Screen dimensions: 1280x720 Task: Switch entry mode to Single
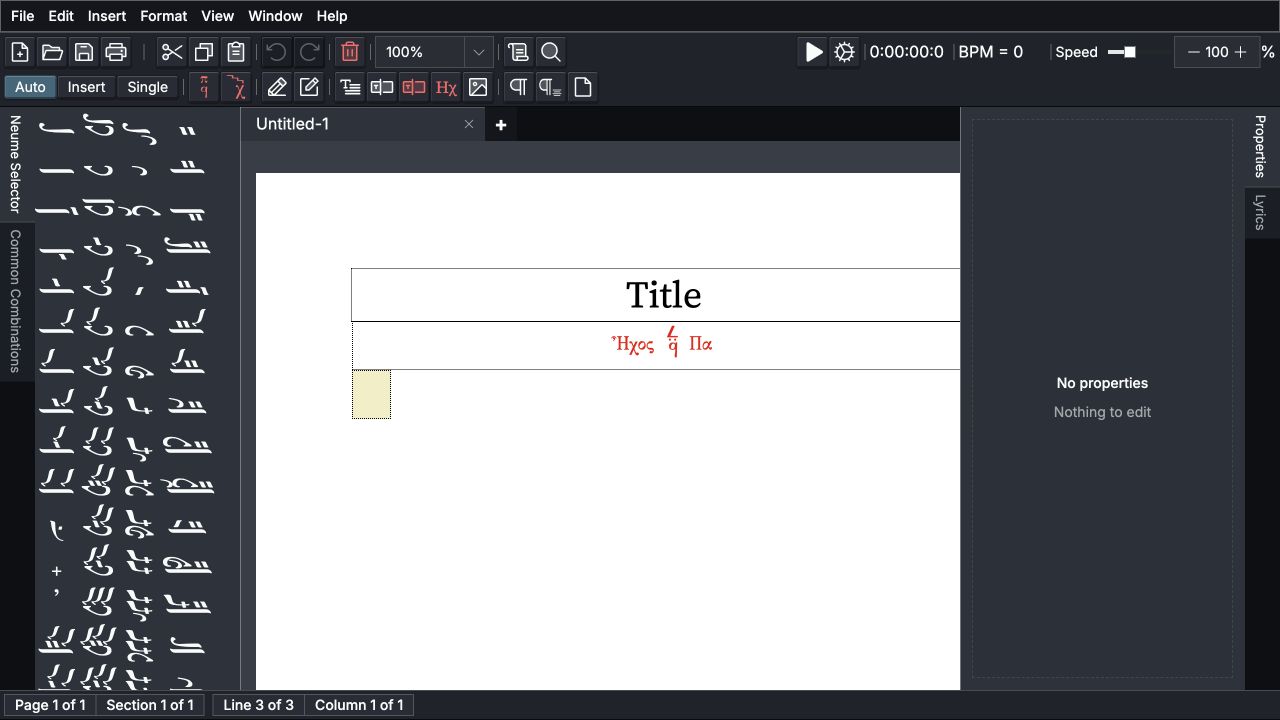148,87
